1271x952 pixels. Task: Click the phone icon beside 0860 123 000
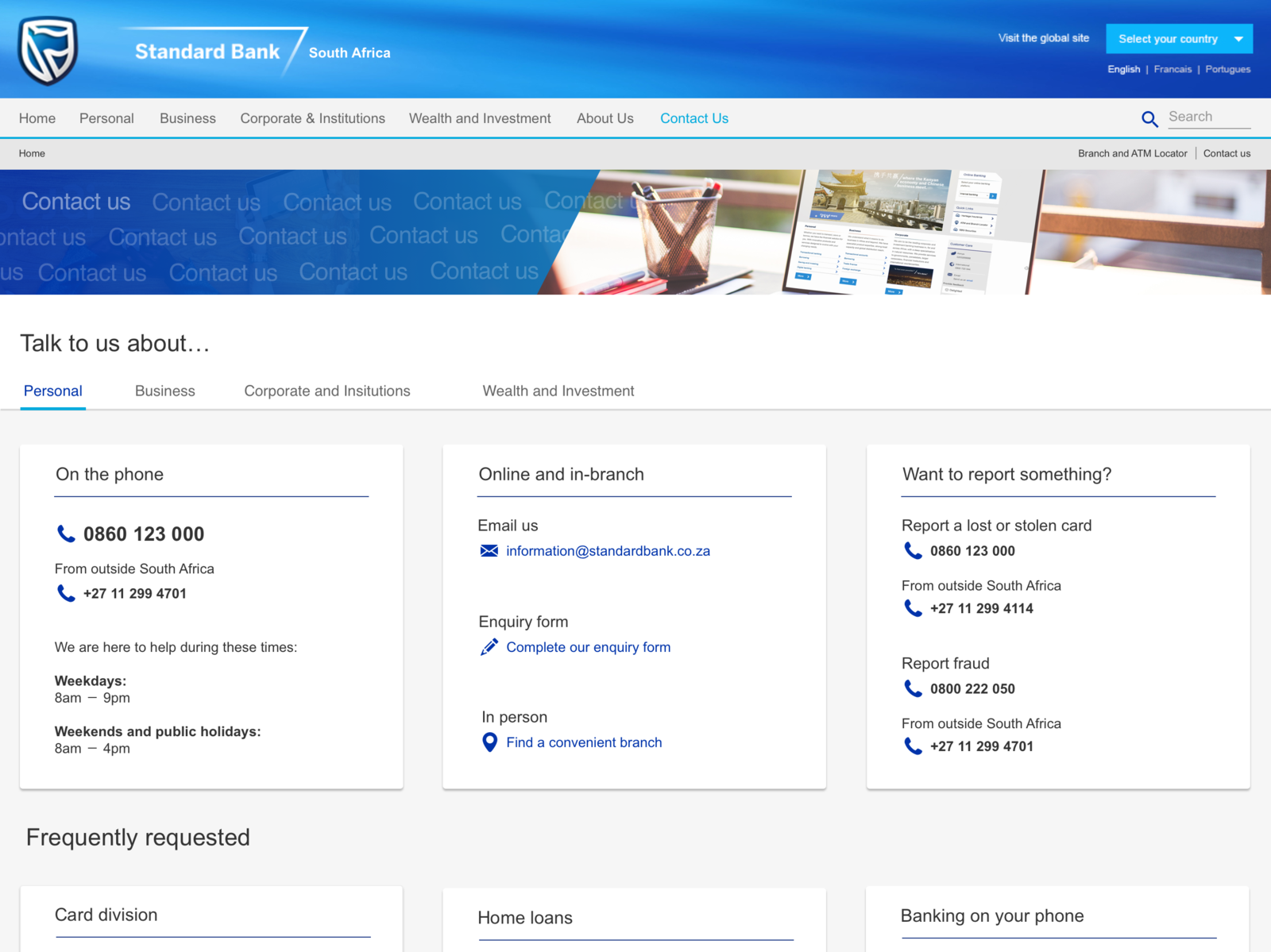click(65, 534)
